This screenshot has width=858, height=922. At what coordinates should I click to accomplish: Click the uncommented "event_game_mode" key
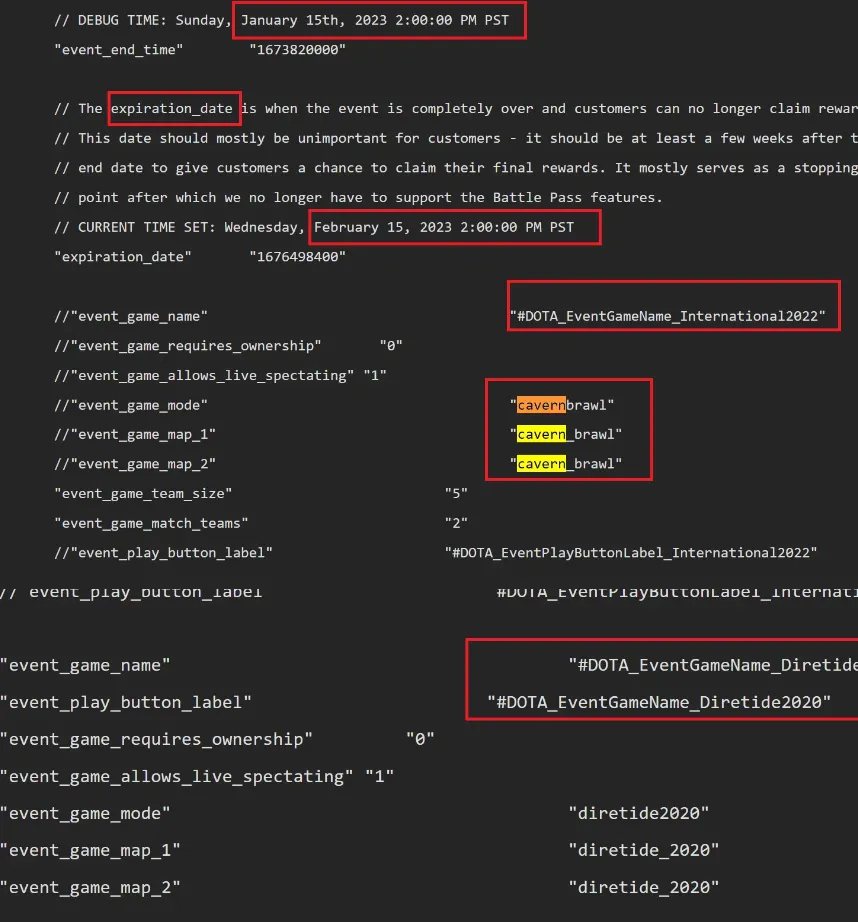85,814
